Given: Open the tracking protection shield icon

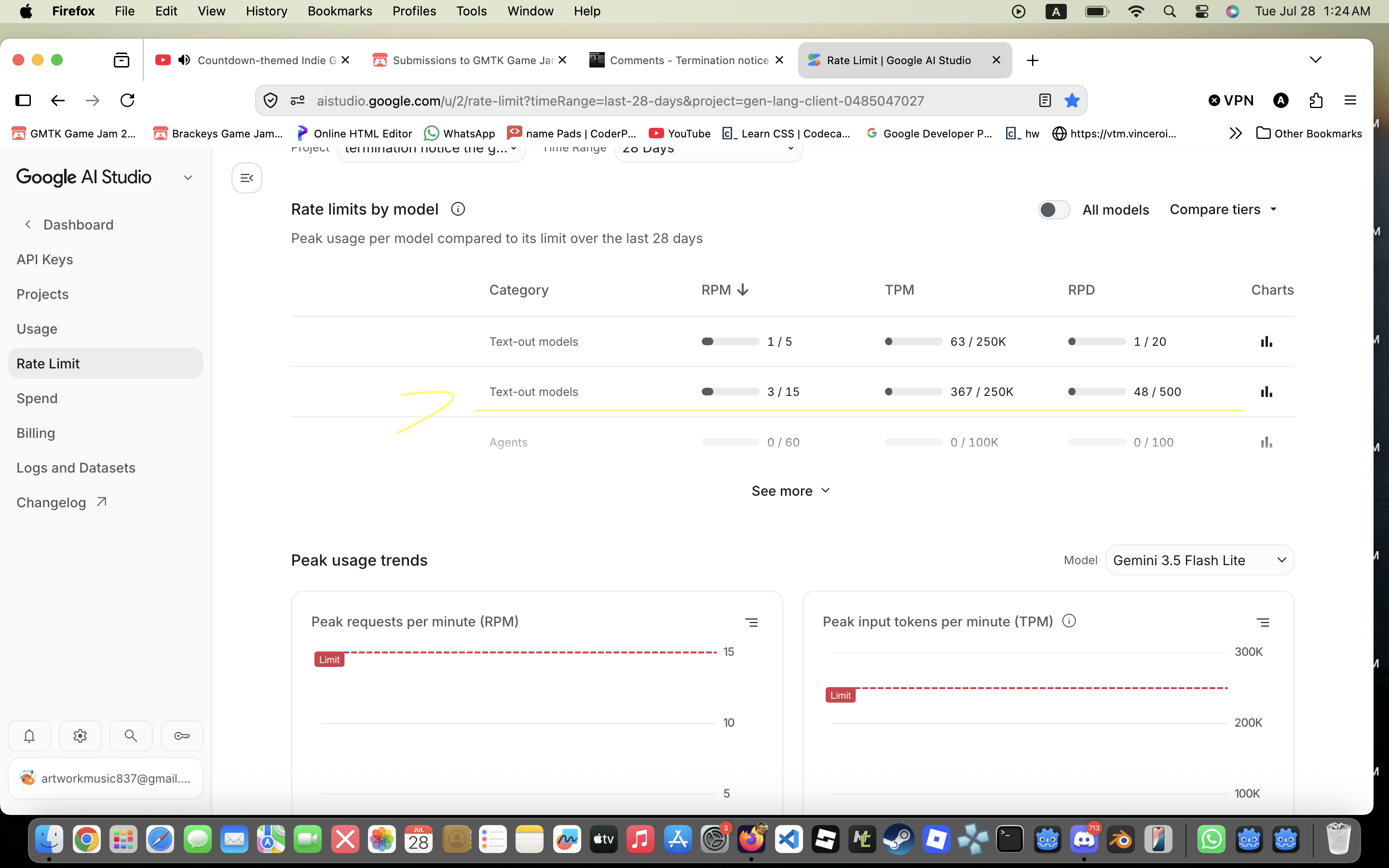Looking at the screenshot, I should (271, 100).
